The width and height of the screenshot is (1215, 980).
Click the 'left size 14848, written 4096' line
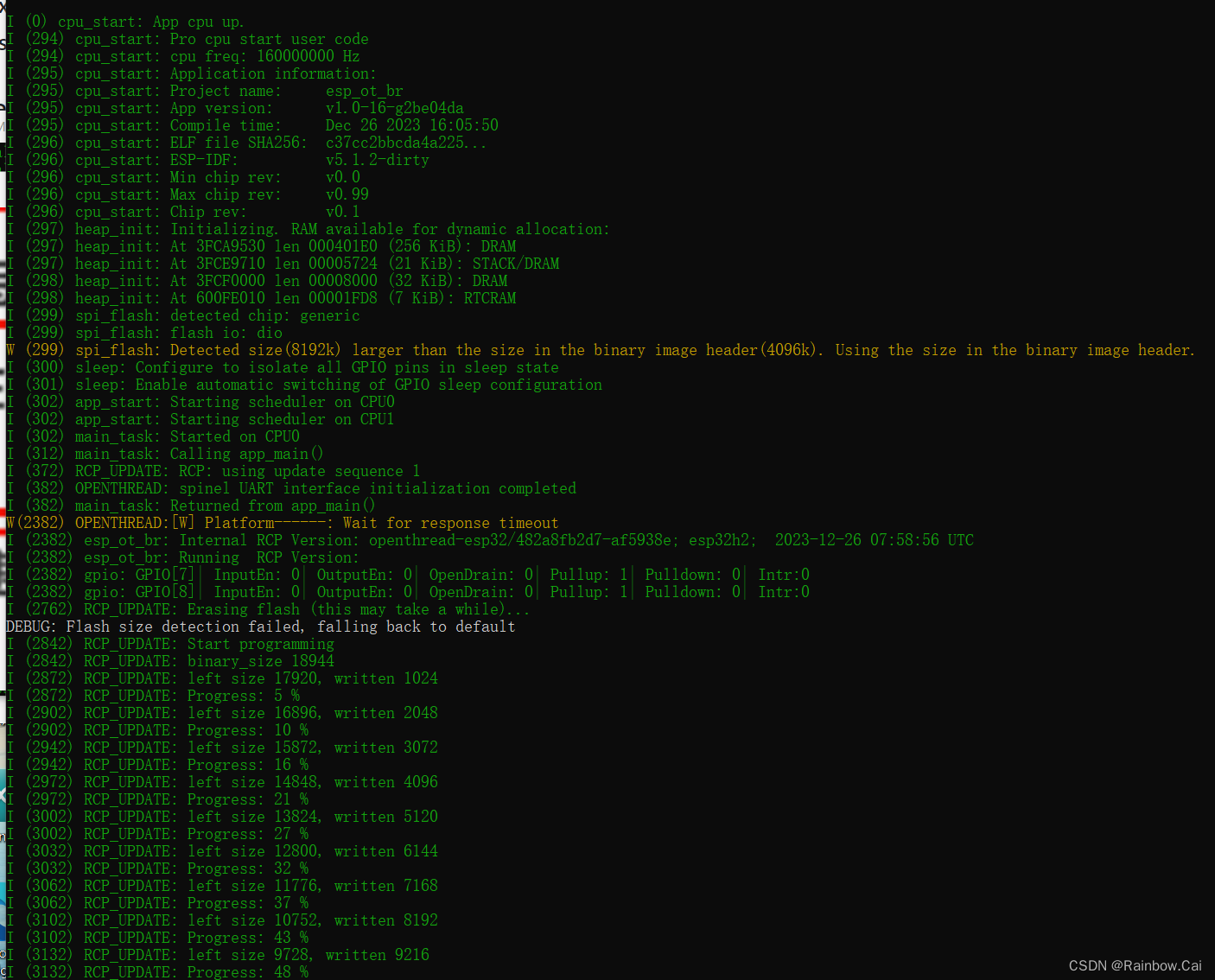click(x=222, y=782)
